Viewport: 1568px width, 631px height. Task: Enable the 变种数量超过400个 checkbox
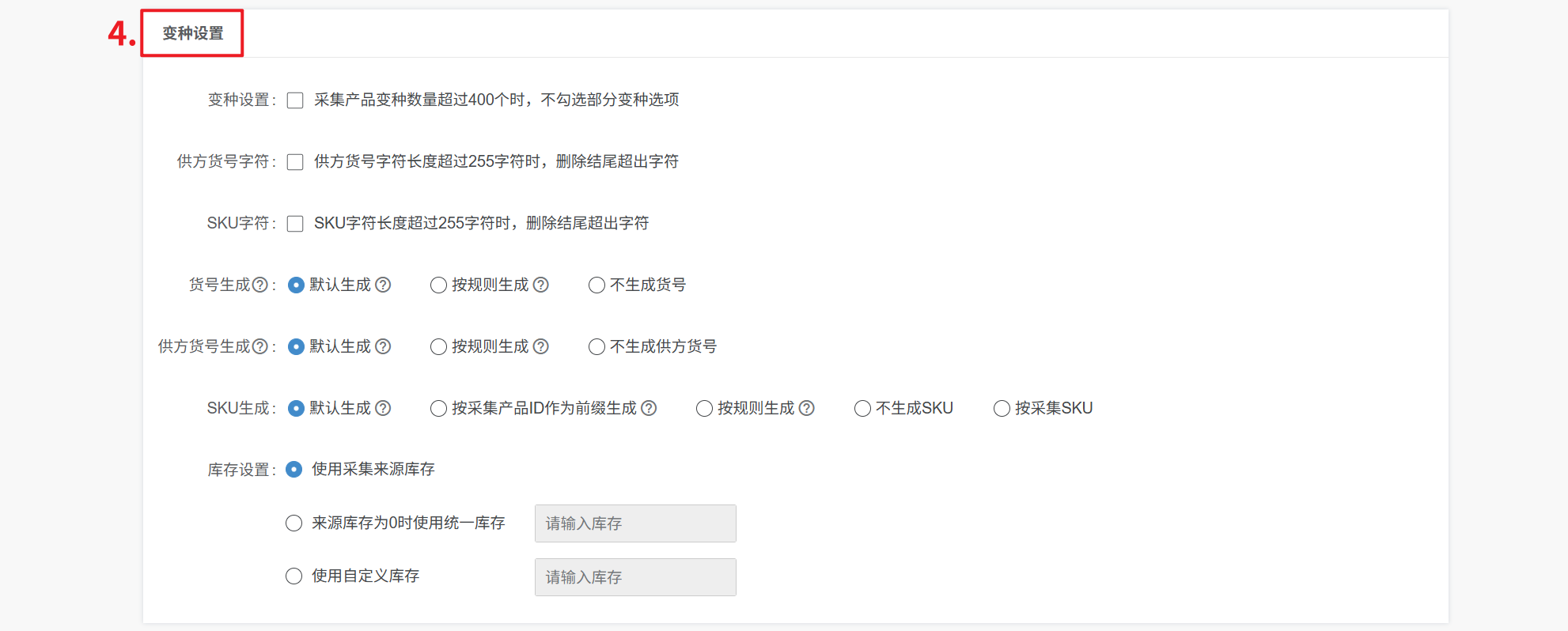pos(295,100)
